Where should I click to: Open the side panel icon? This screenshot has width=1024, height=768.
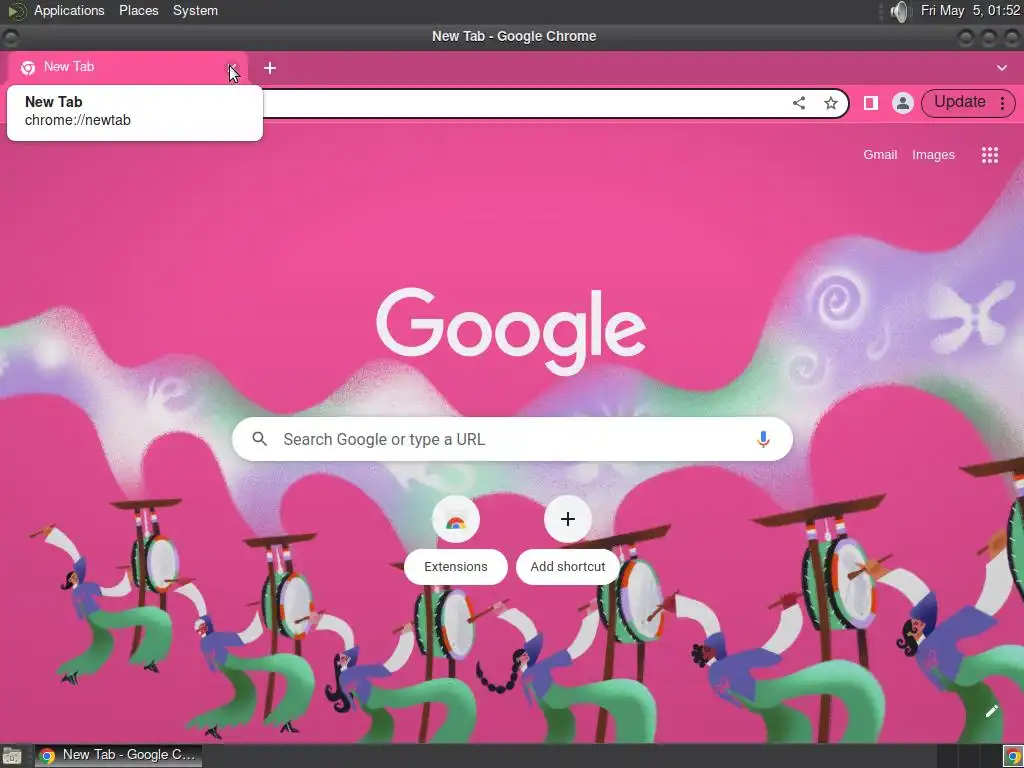coord(871,103)
